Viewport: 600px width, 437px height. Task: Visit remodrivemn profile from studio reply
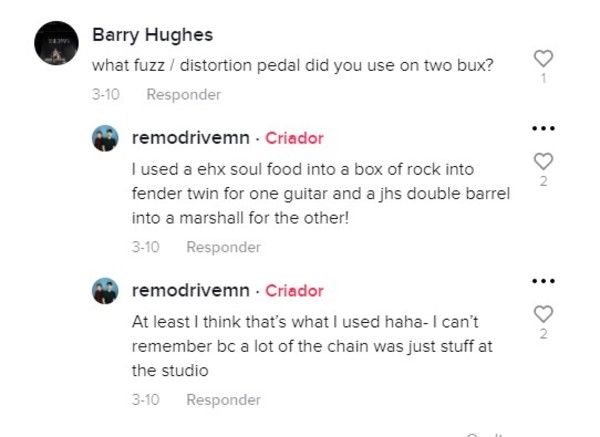191,290
